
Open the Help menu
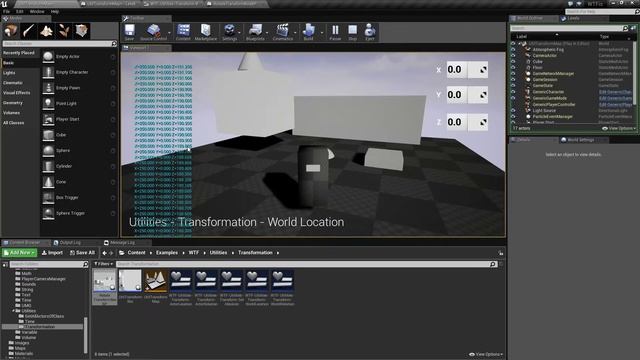55,12
